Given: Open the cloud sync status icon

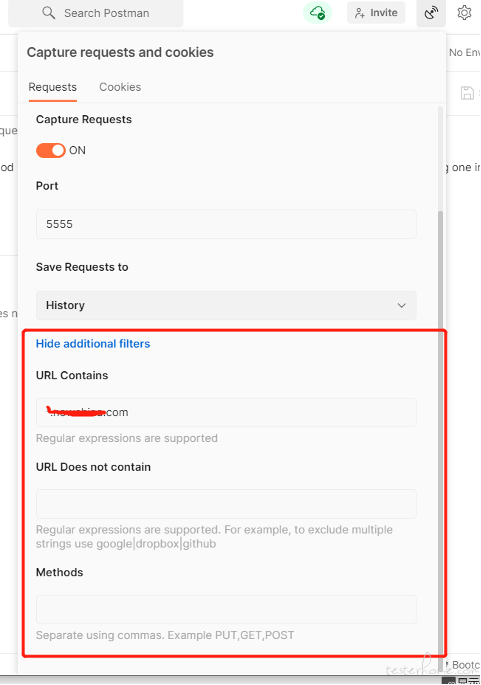Looking at the screenshot, I should click(318, 13).
